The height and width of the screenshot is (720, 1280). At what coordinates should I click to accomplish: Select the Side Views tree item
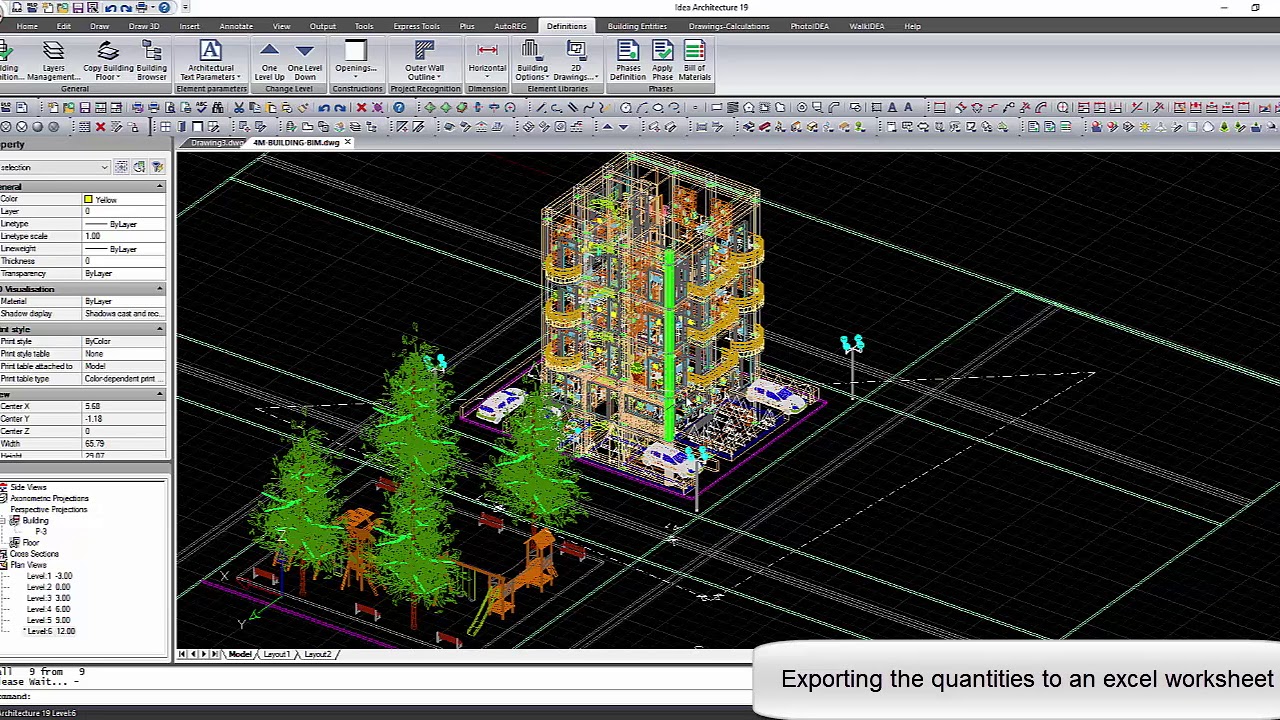(x=28, y=487)
